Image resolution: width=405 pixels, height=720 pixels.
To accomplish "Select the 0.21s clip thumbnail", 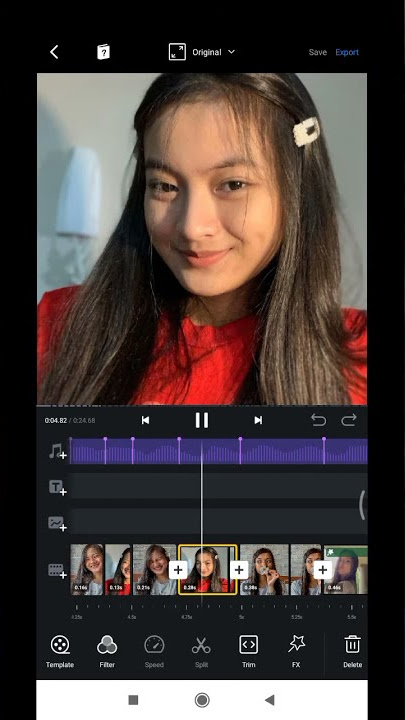I will [154, 569].
